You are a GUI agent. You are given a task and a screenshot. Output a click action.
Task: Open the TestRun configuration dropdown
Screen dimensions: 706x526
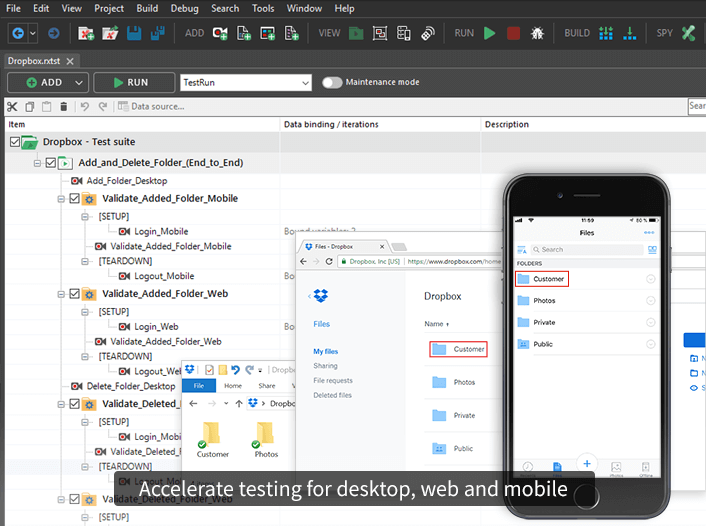pyautogui.click(x=305, y=83)
